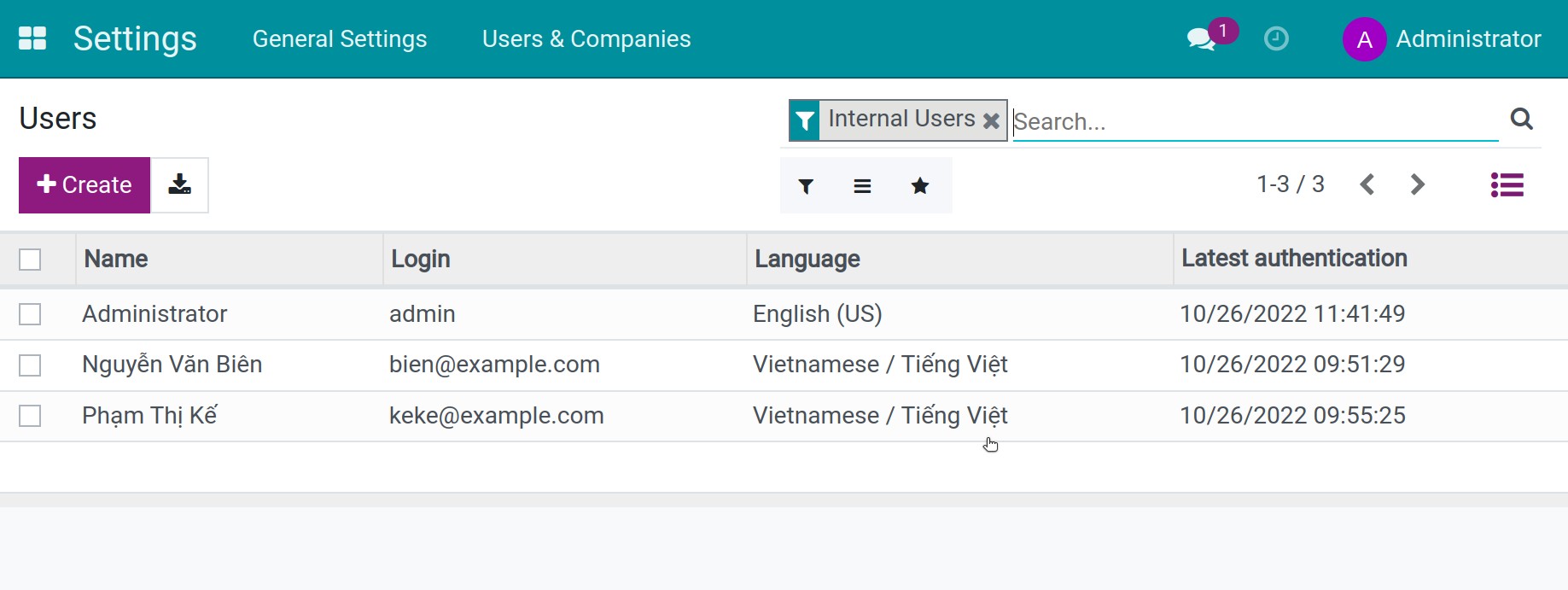
Task: Select the Administrator row checkbox
Action: tap(30, 314)
